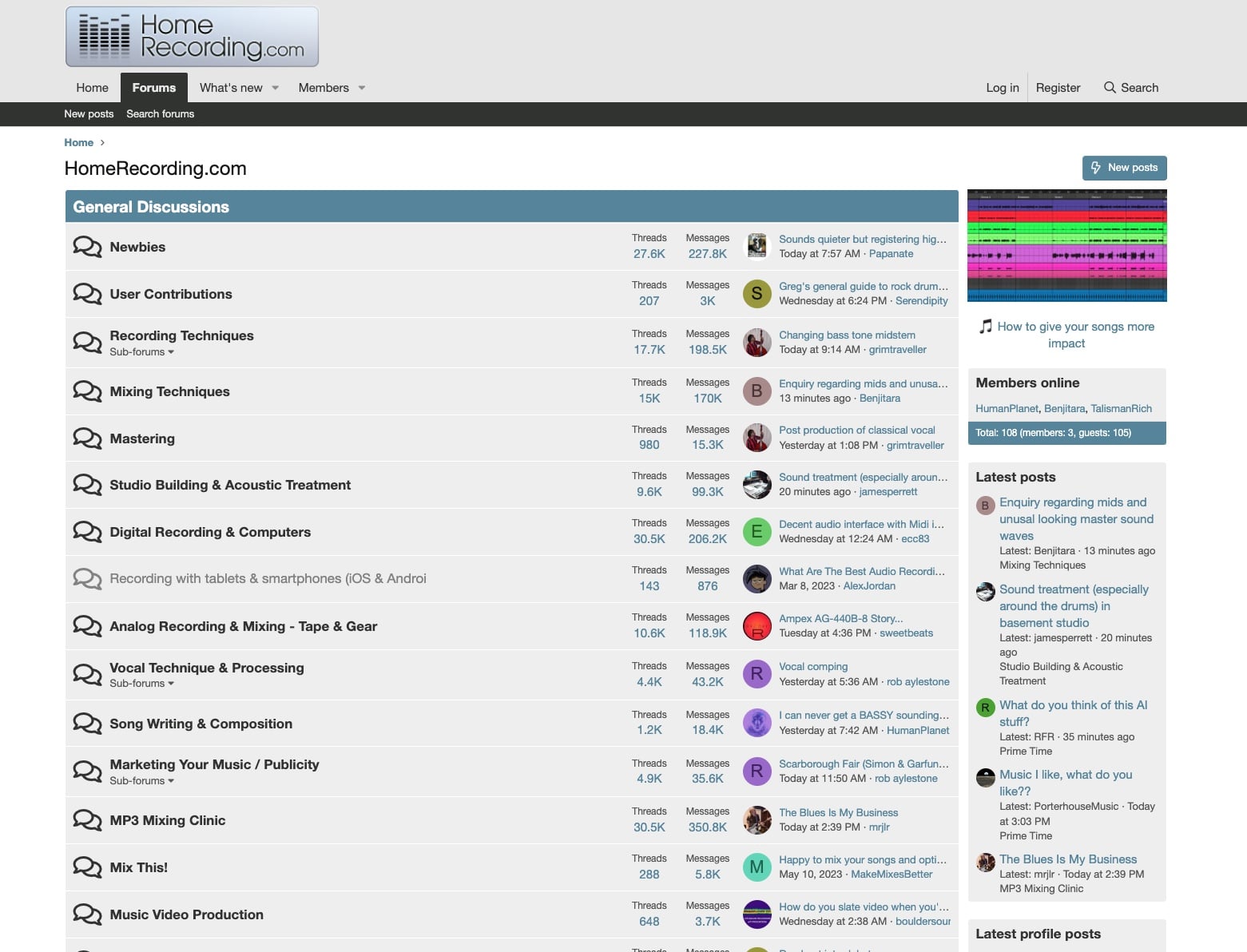Expand Sub-forums under Recording Techniques
This screenshot has height=952, width=1247.
point(141,351)
